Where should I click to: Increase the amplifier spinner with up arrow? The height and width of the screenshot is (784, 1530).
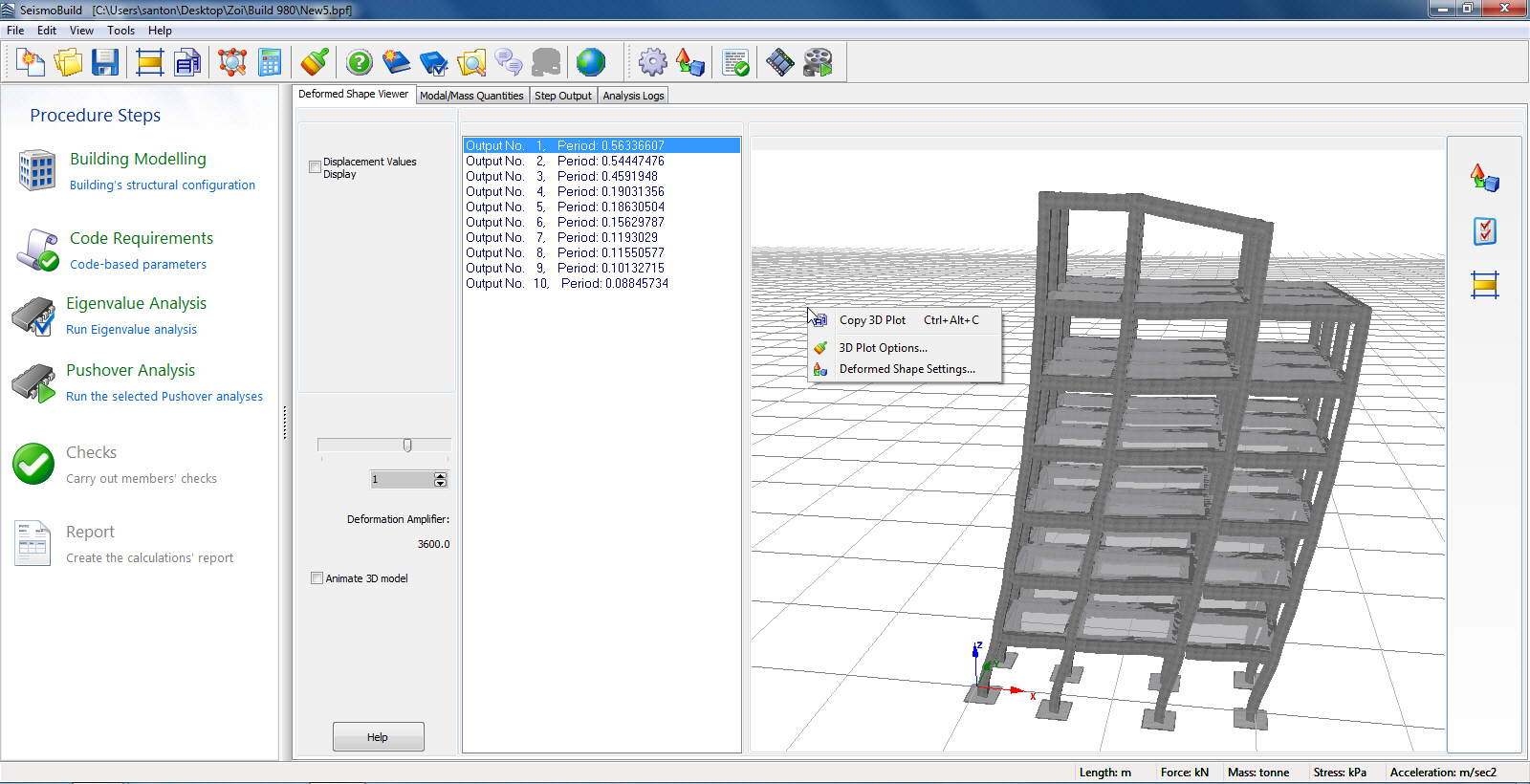click(440, 475)
